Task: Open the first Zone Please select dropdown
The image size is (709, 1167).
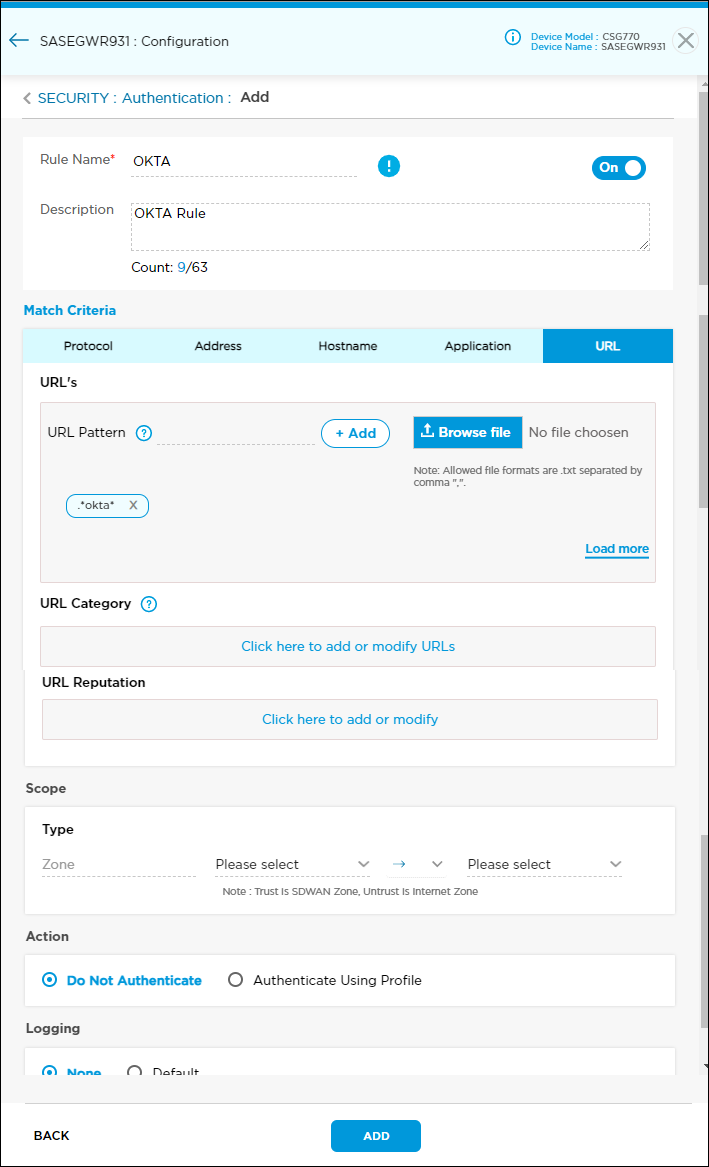Action: point(292,864)
